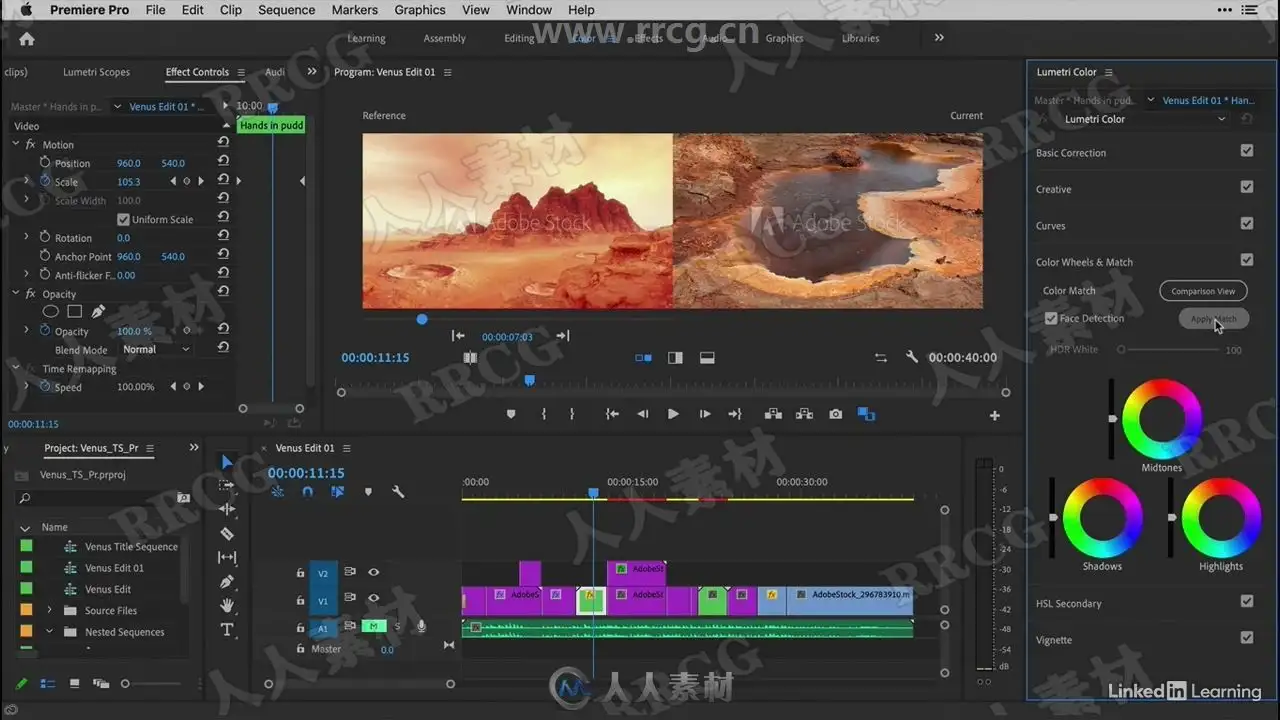Select the Hand tool

pyautogui.click(x=227, y=606)
